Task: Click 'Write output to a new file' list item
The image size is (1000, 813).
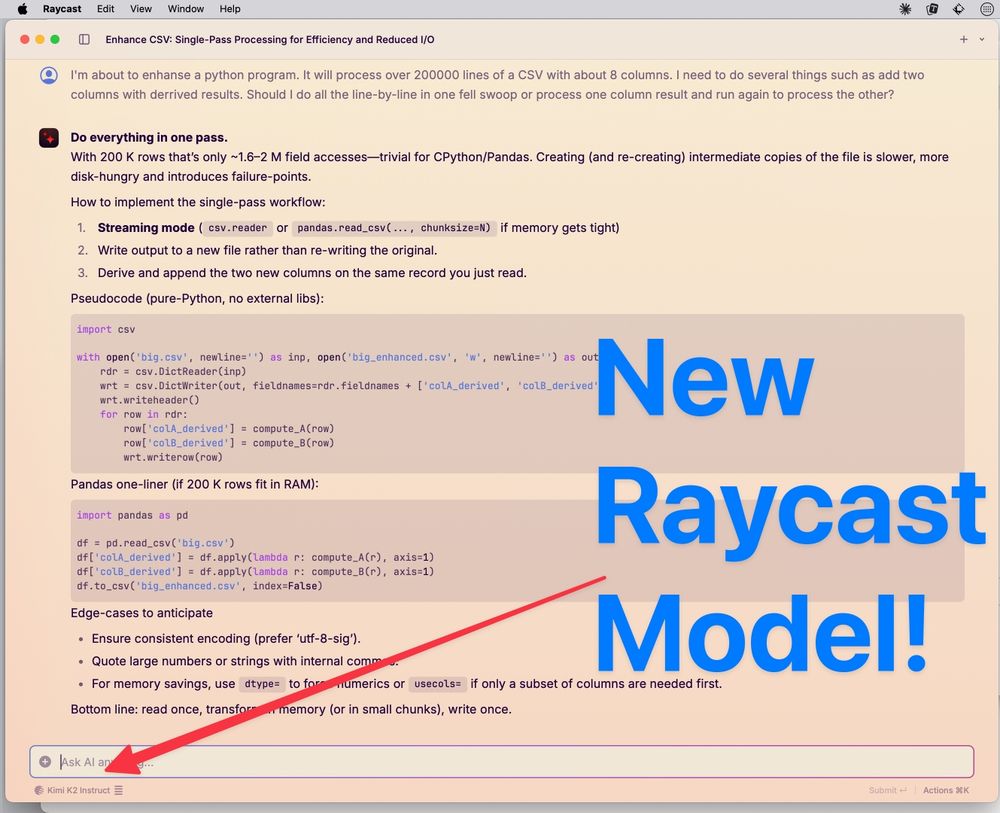Action: 267,250
